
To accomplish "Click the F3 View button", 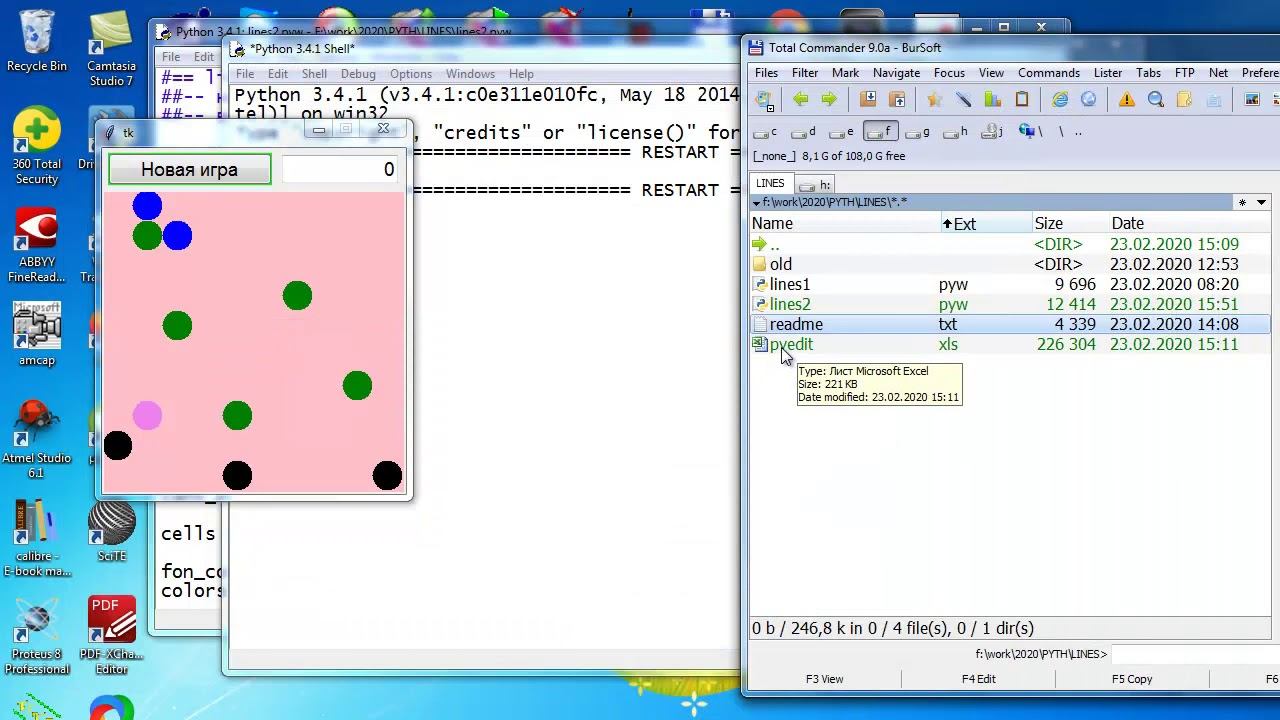I will (x=825, y=679).
